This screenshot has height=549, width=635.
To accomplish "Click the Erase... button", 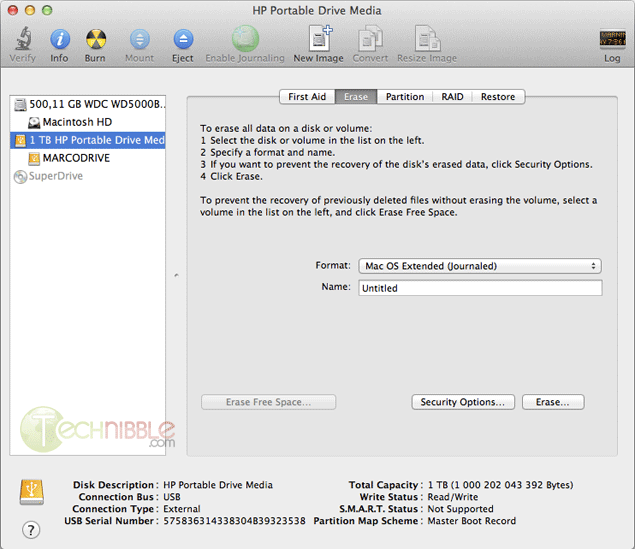I will point(553,402).
